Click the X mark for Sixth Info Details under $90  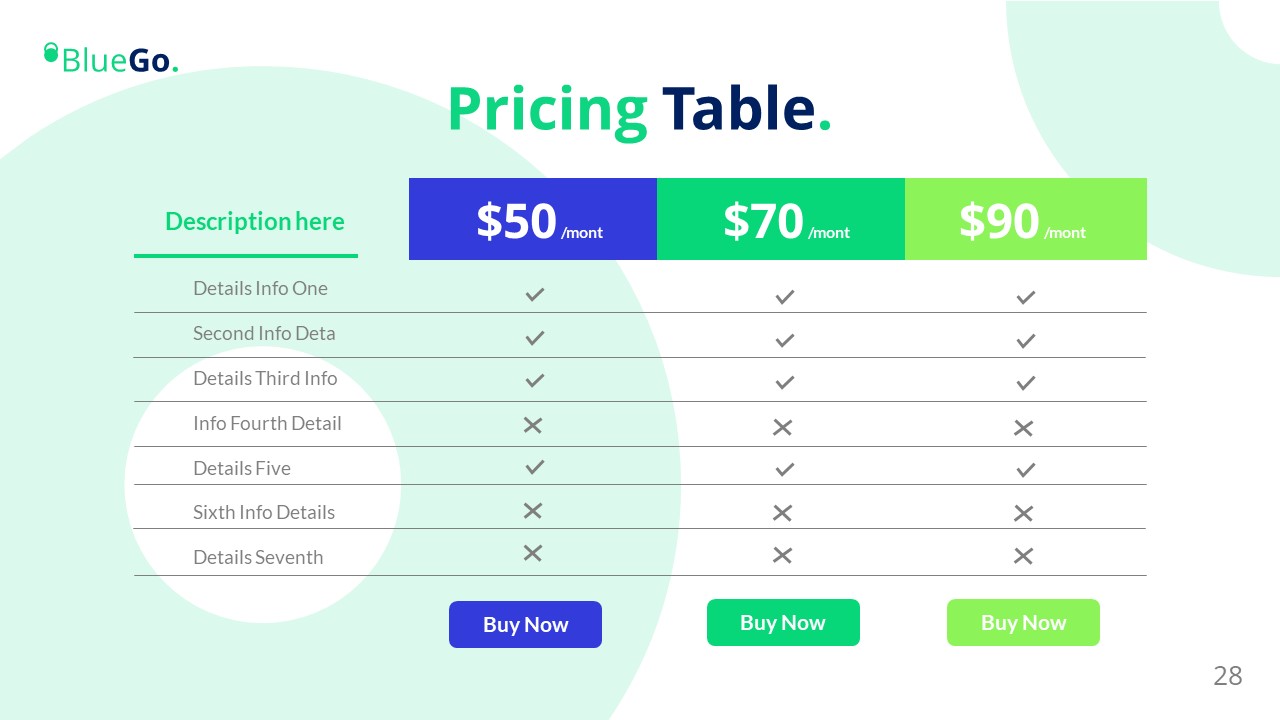point(1023,513)
